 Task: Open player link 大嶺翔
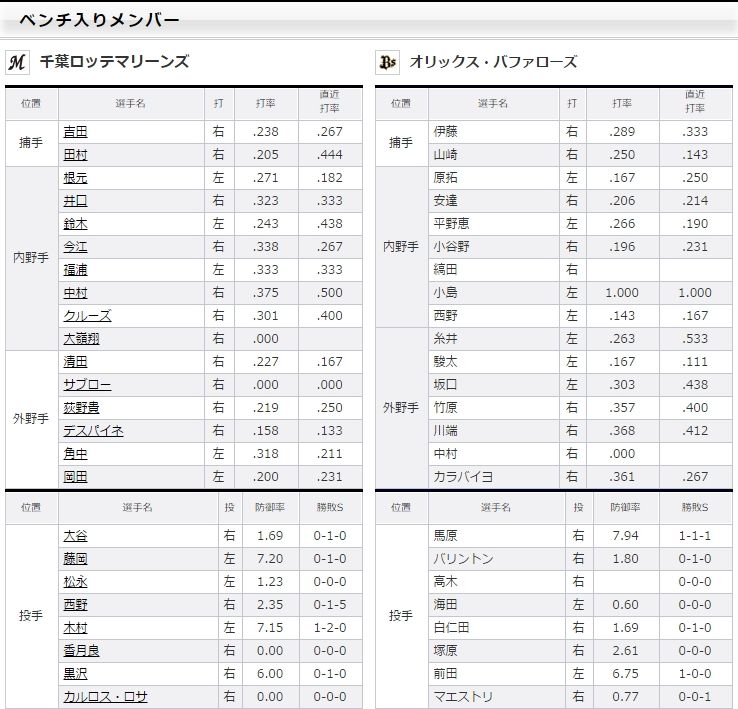(x=81, y=339)
